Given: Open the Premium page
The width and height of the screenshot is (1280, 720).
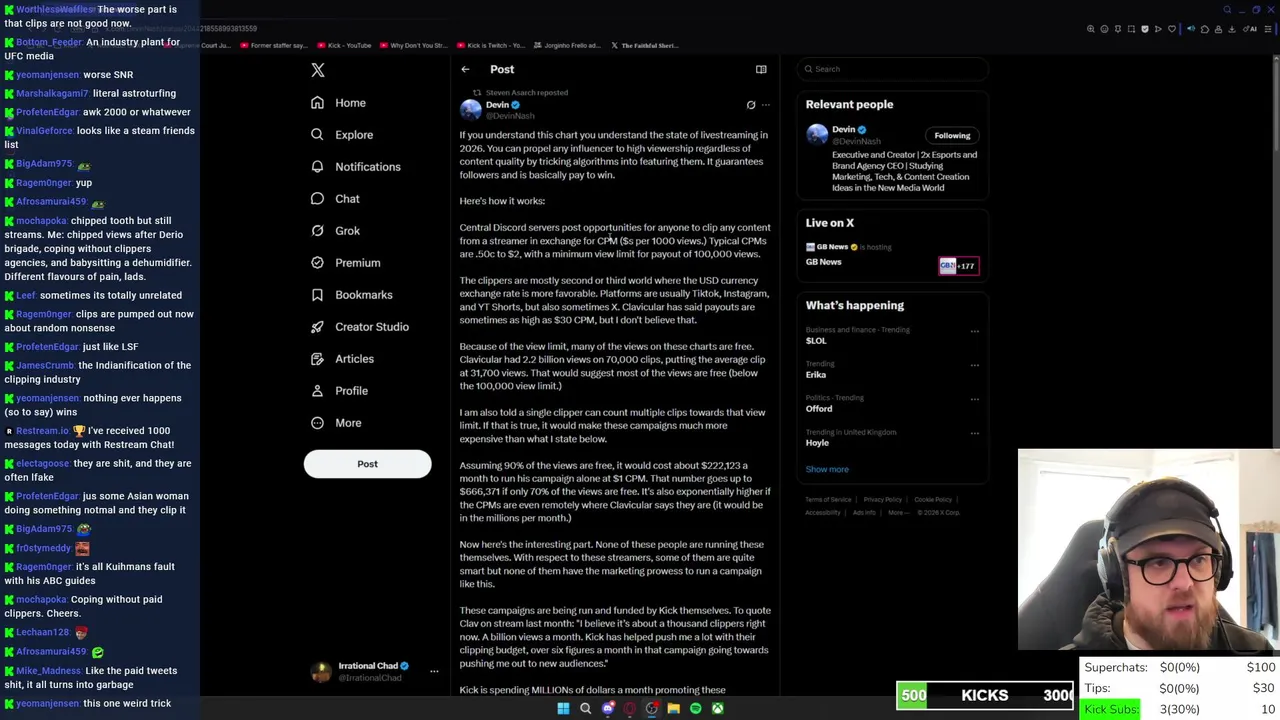Looking at the screenshot, I should click(345, 263).
